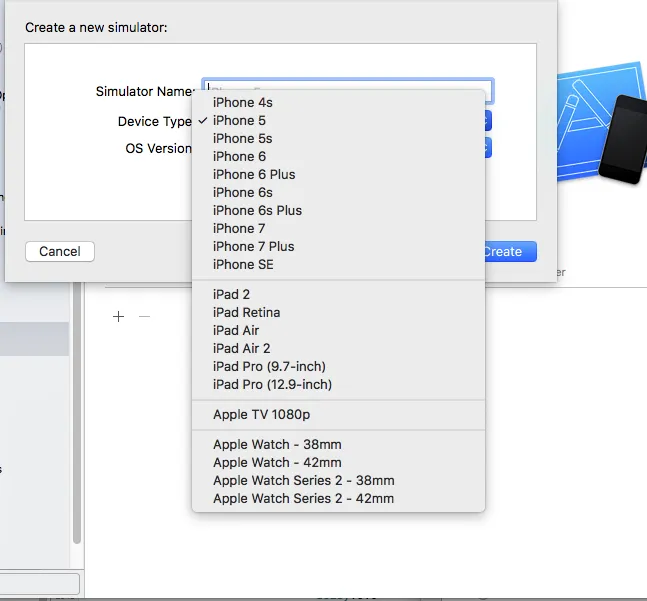This screenshot has width=647, height=601.
Task: Pick iPad Retina device type
Action: pos(338,313)
